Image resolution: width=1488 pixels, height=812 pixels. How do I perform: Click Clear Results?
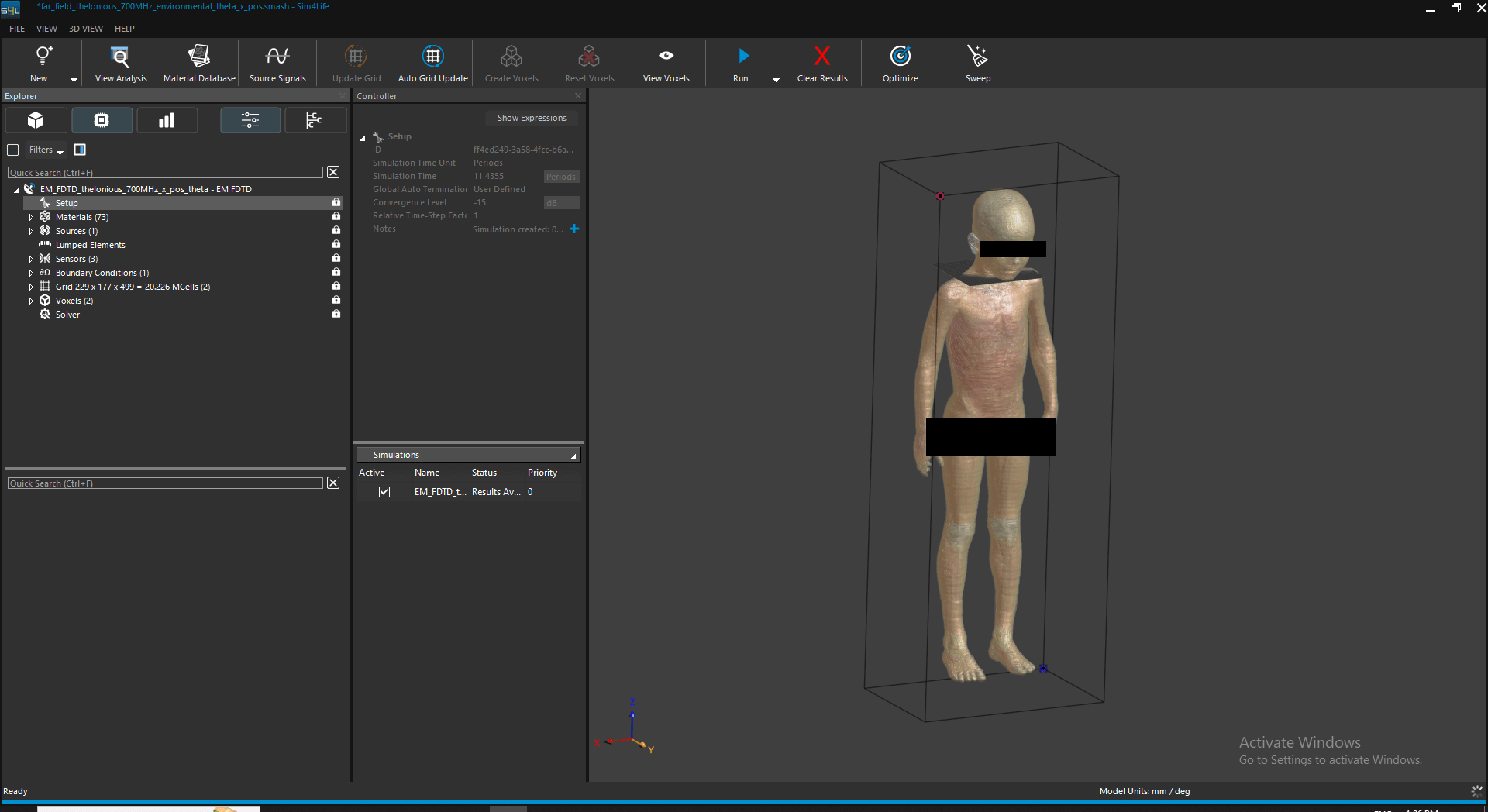(822, 63)
